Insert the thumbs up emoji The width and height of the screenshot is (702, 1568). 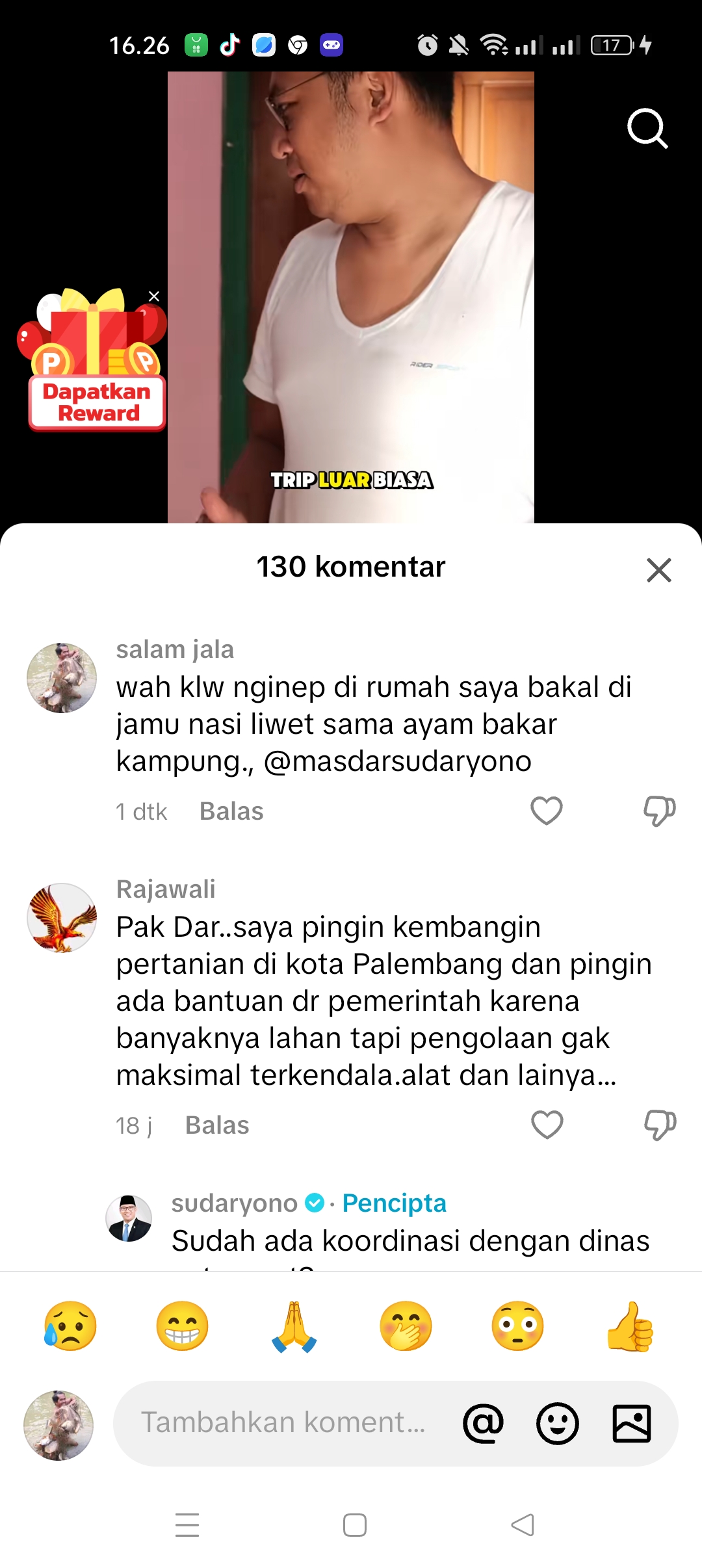click(630, 1326)
